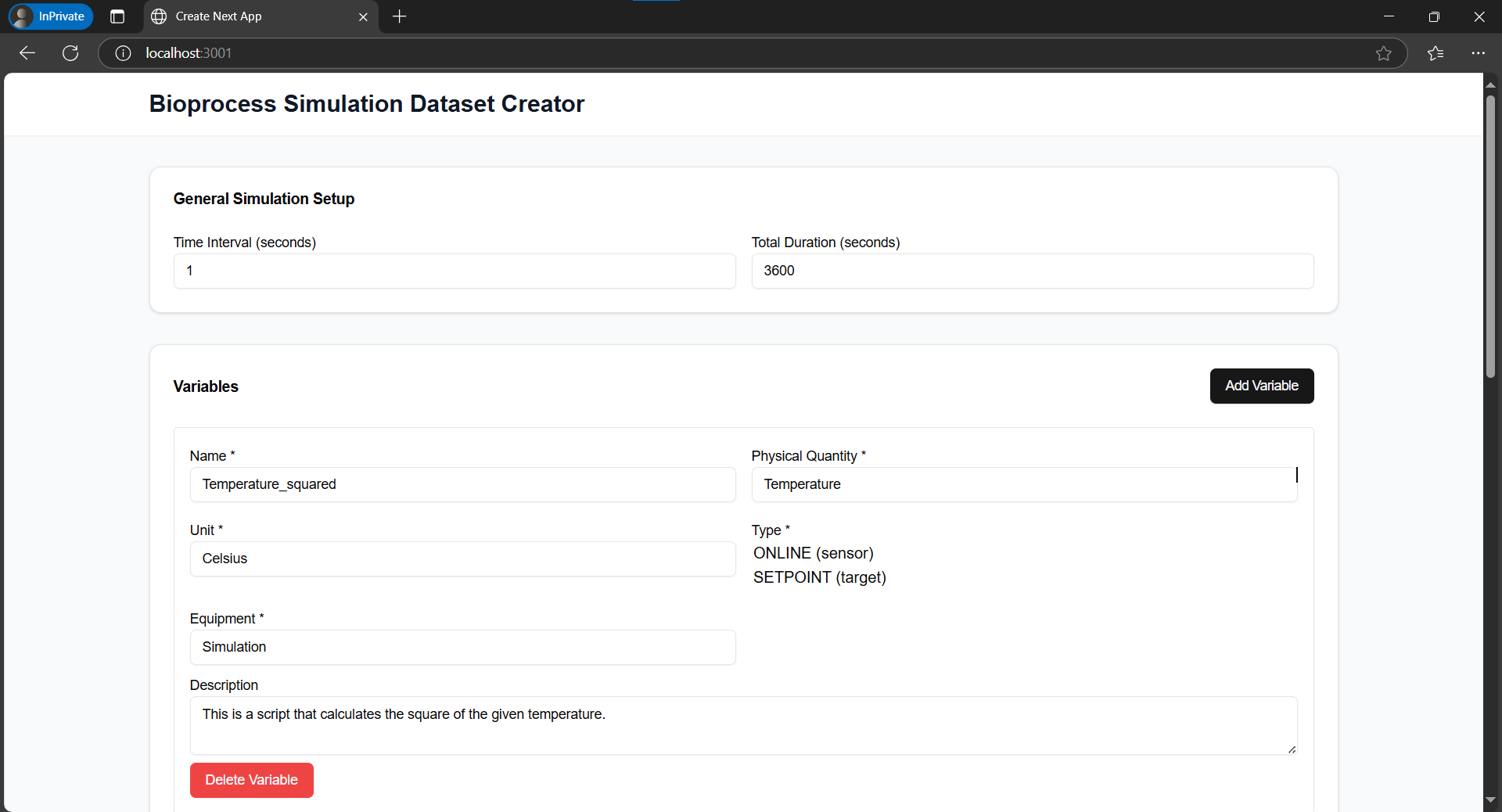Close the Create Next App tab
This screenshot has height=812, width=1502.
click(363, 16)
